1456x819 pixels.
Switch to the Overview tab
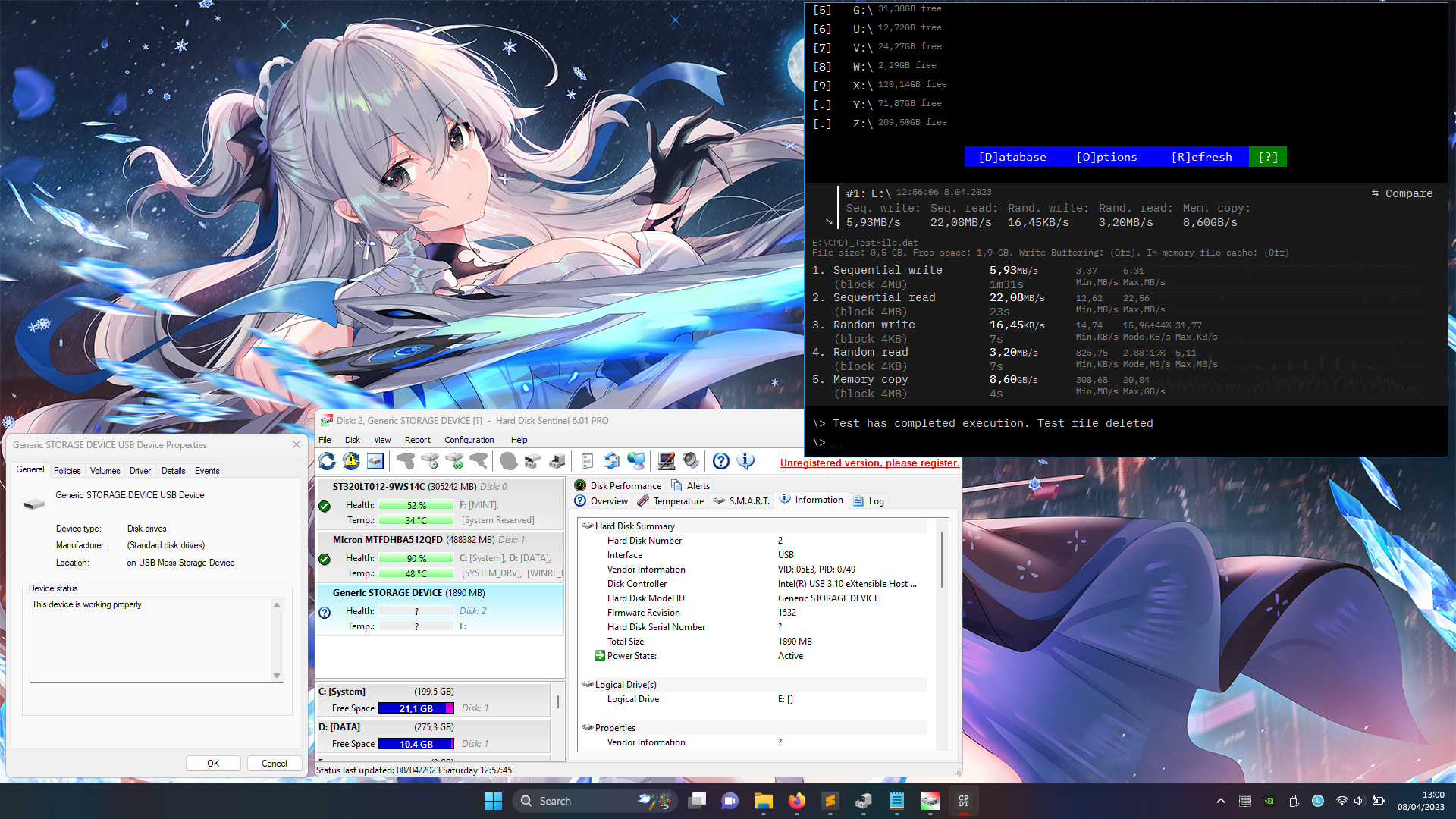601,501
